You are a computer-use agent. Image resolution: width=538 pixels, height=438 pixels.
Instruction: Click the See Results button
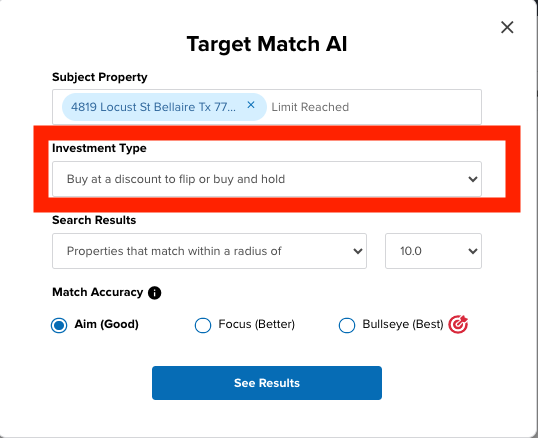click(267, 383)
